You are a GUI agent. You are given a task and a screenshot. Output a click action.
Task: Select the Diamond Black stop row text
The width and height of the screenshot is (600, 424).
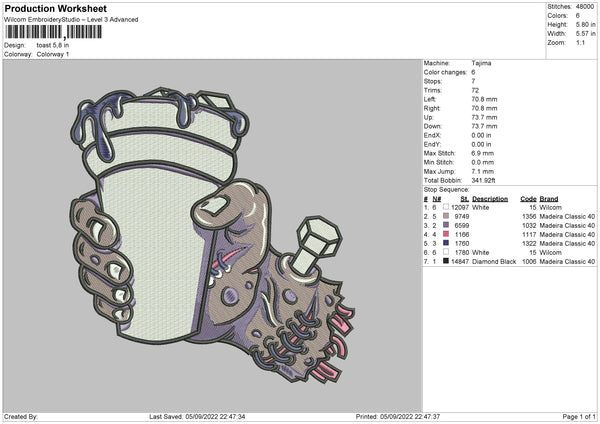[x=495, y=260]
